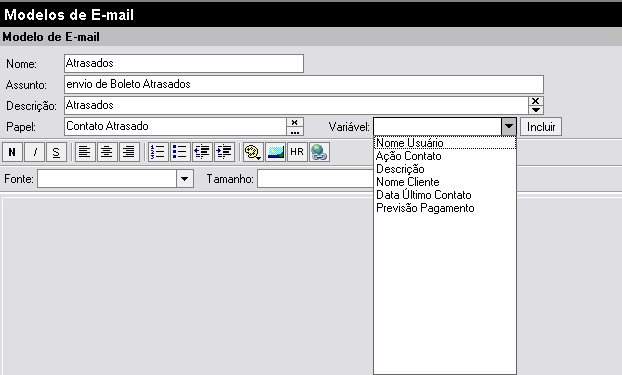This screenshot has height=375, width=622.
Task: Open the Fonte dropdown
Action: [x=184, y=179]
